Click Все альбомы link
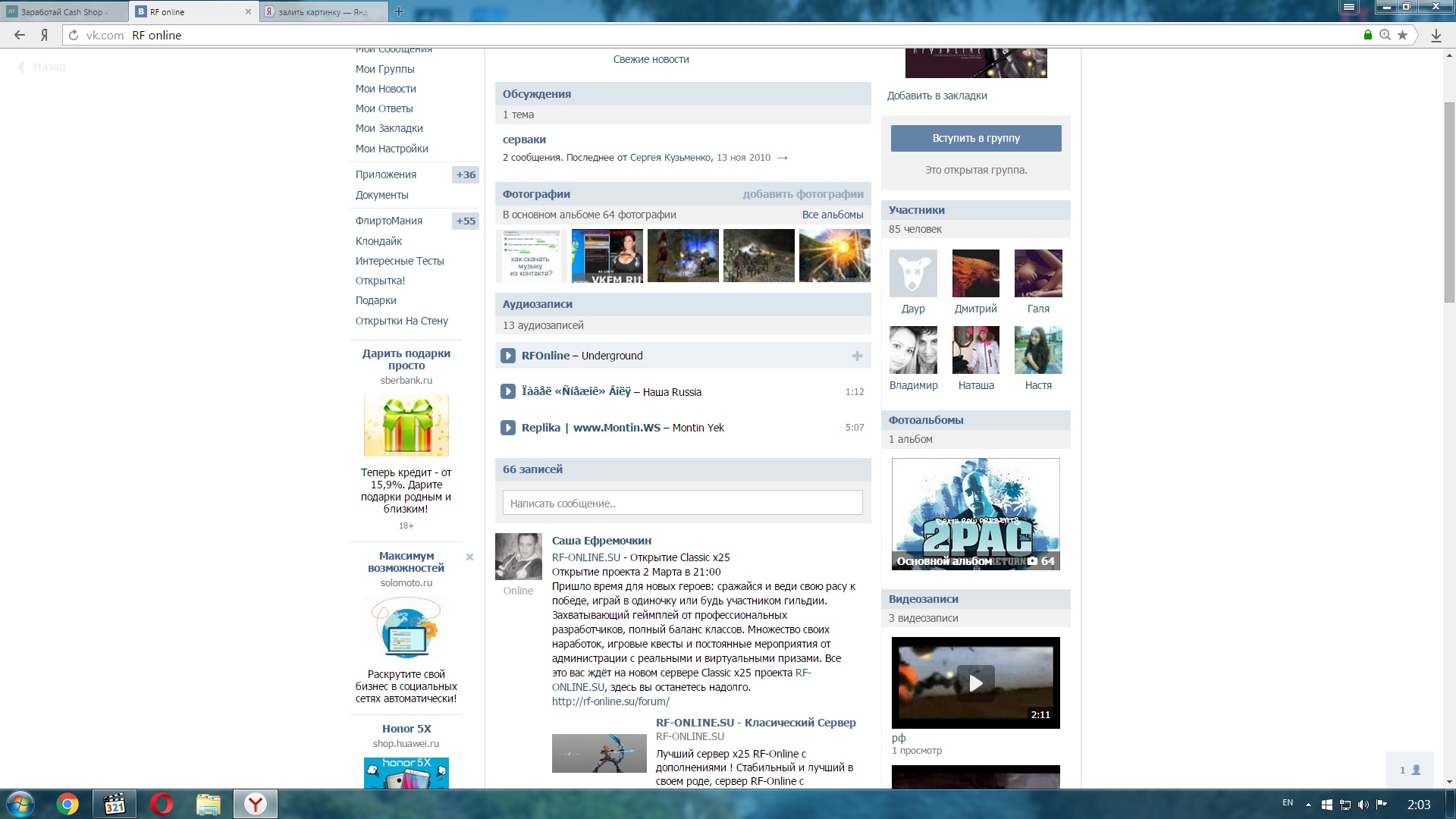The width and height of the screenshot is (1456, 819). (833, 215)
